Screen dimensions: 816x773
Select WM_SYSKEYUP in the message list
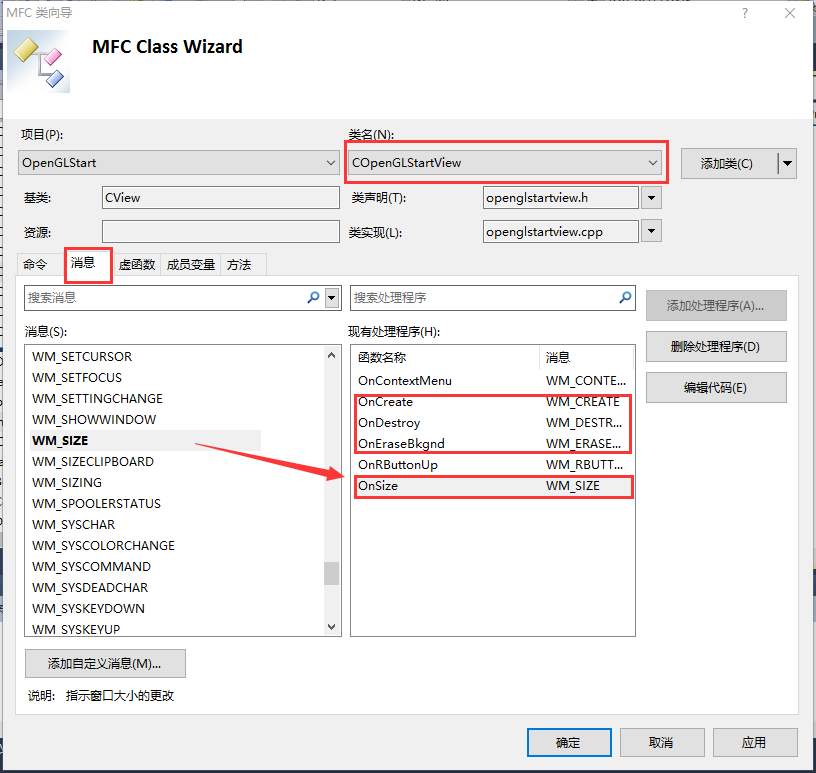coord(76,629)
